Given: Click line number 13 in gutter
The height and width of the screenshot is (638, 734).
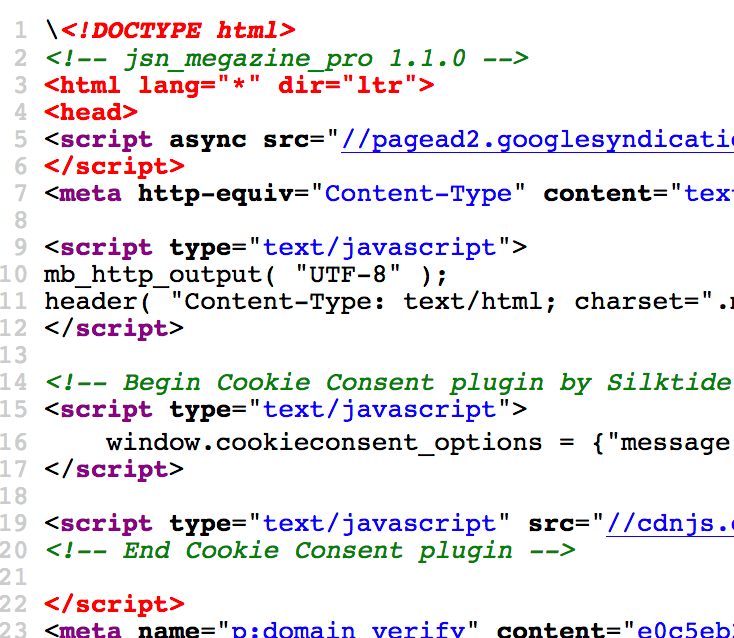Looking at the screenshot, I should point(14,355).
